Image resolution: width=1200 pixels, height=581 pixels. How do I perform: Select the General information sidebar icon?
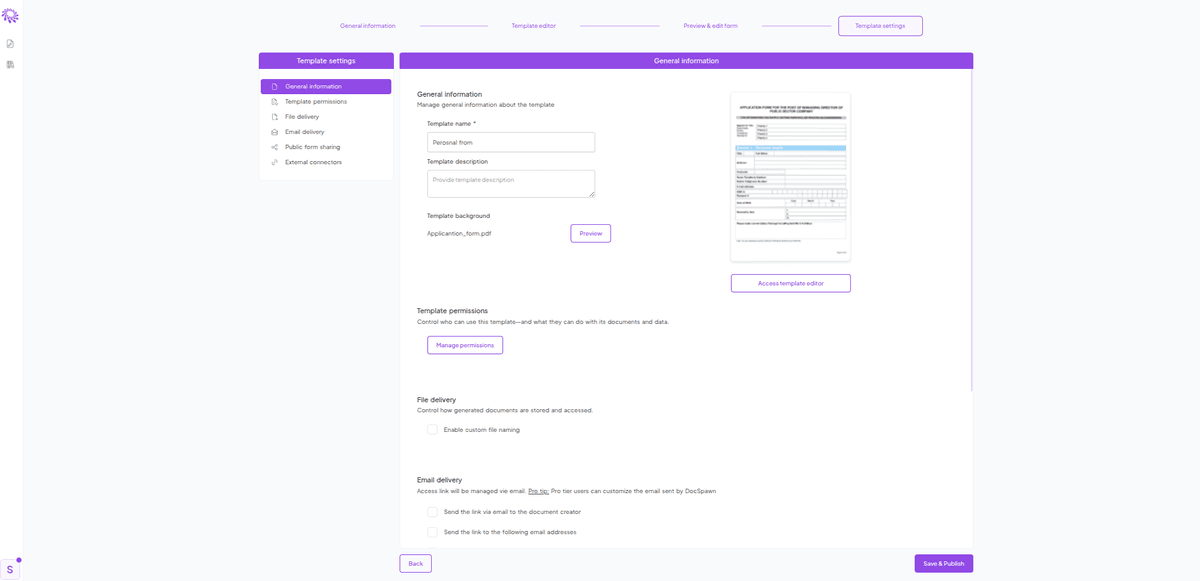pyautogui.click(x=313, y=86)
